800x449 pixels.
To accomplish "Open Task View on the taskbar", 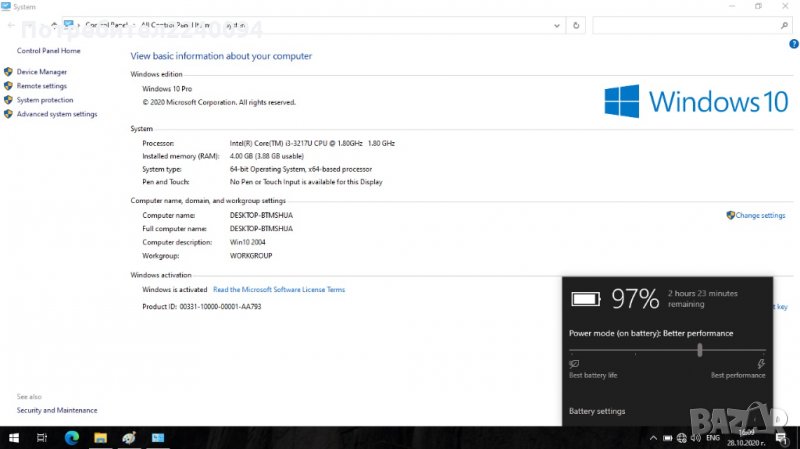I will 42,438.
